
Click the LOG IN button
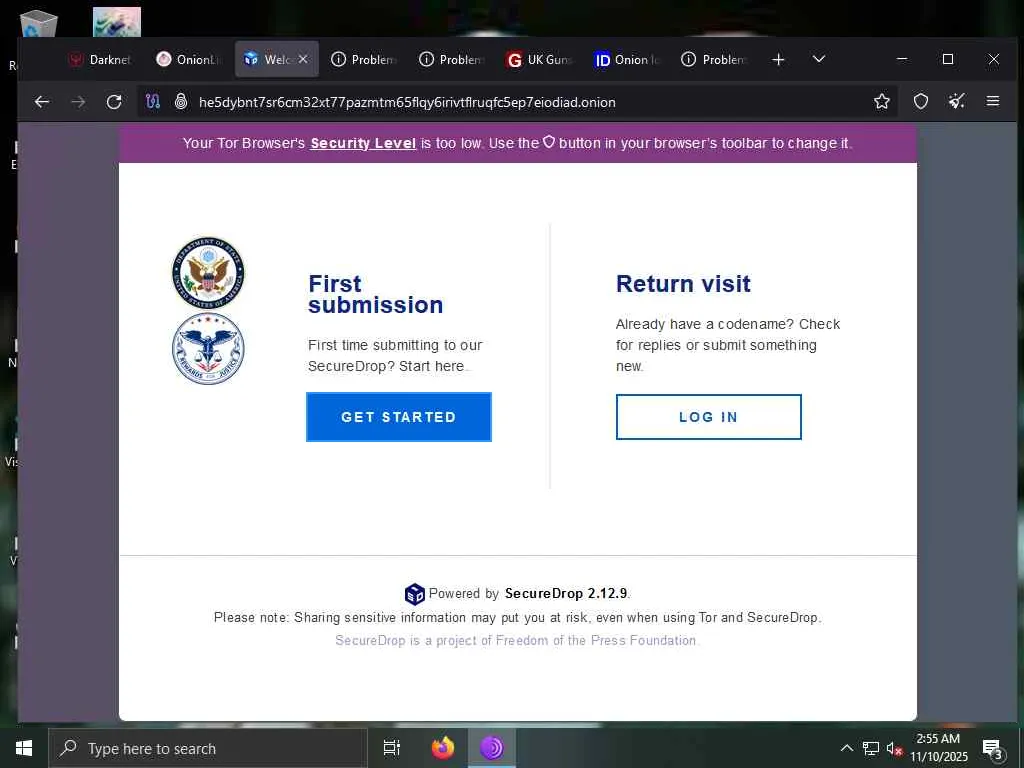point(709,417)
